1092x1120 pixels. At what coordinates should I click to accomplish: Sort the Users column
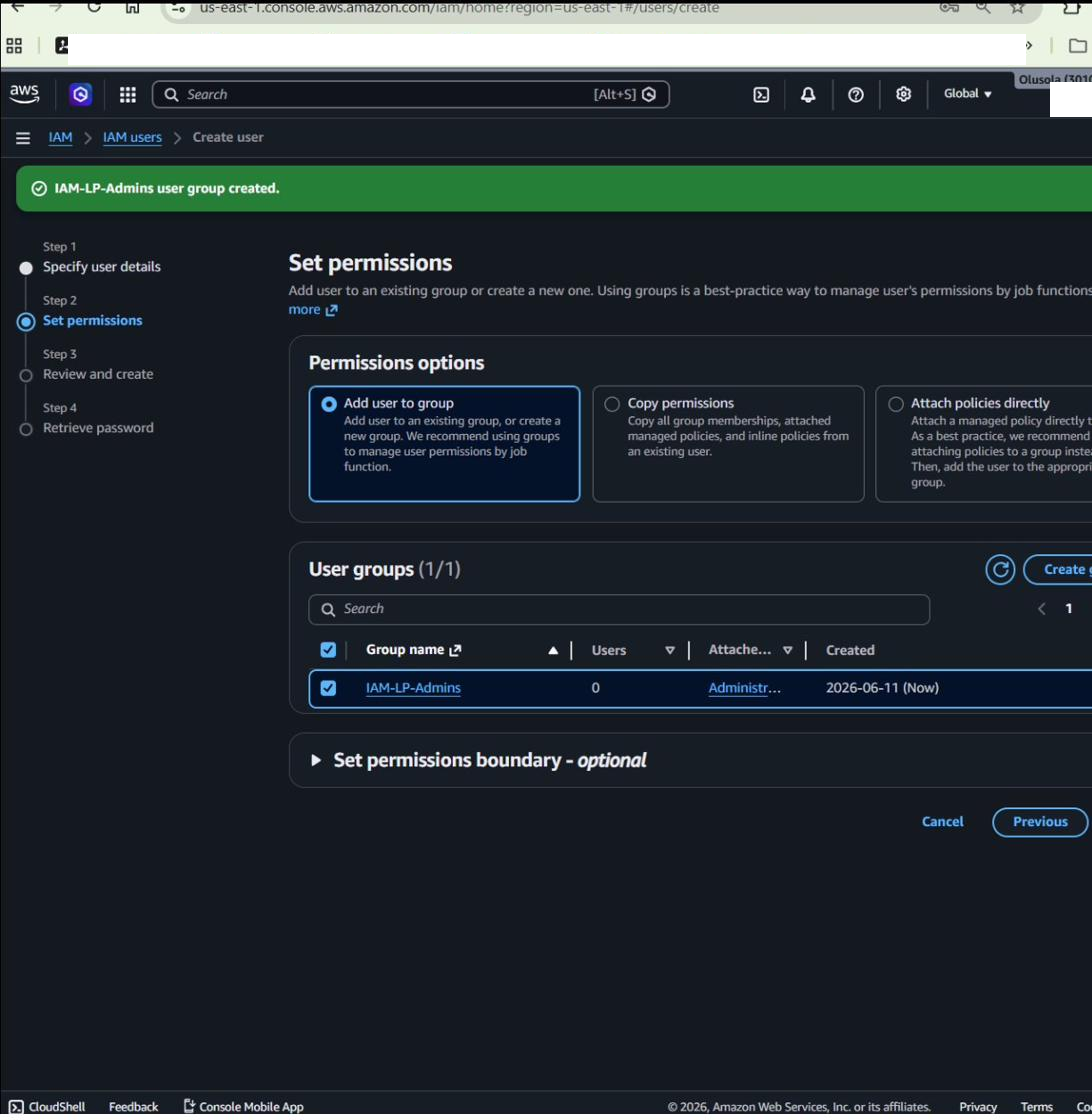click(670, 651)
